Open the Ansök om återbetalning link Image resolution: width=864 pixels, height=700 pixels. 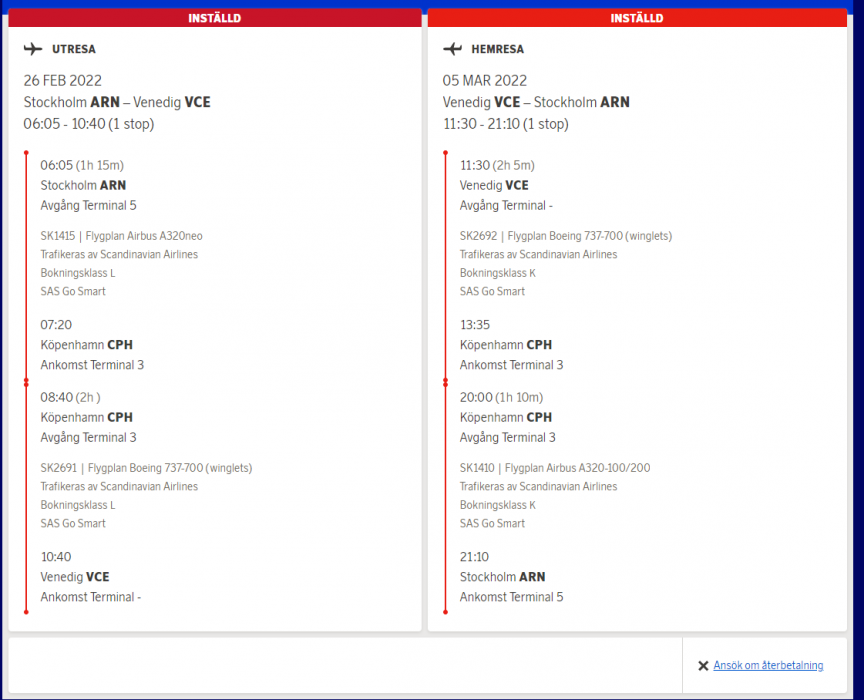(x=768, y=666)
